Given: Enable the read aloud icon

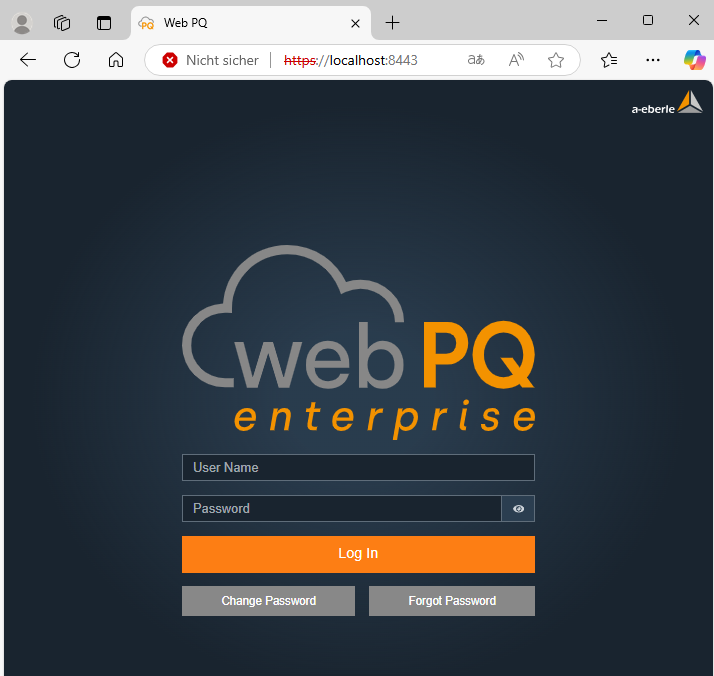Looking at the screenshot, I should pyautogui.click(x=516, y=60).
